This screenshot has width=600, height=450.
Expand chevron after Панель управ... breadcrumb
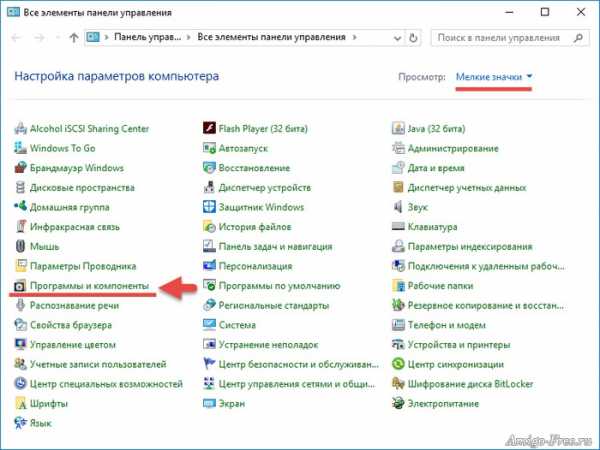pos(189,38)
